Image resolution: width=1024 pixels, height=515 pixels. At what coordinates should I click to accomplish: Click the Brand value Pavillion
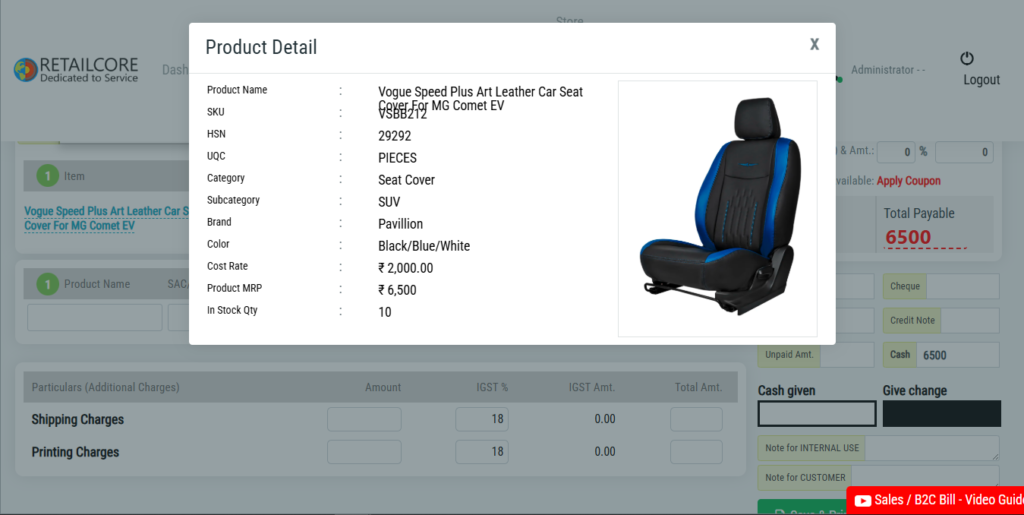point(400,224)
